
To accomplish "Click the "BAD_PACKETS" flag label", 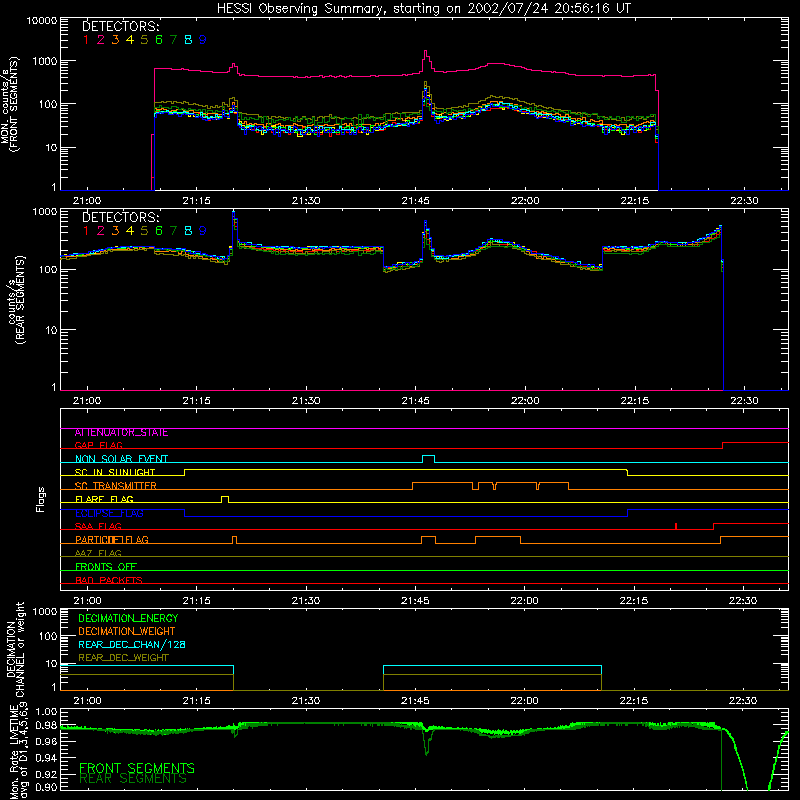I will pyautogui.click(x=109, y=580).
